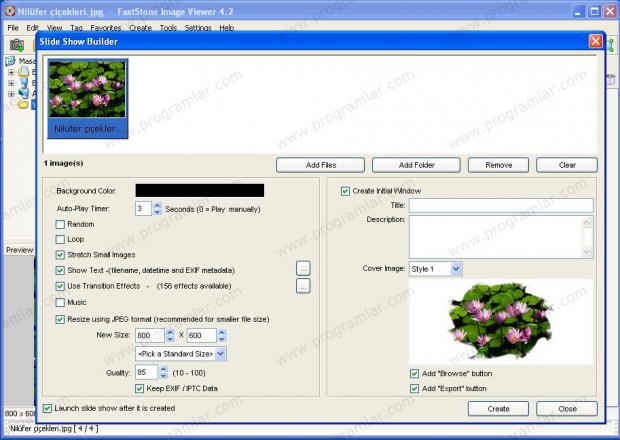The width and height of the screenshot is (620, 440).
Task: Enable the Music checkbox
Action: [60, 302]
